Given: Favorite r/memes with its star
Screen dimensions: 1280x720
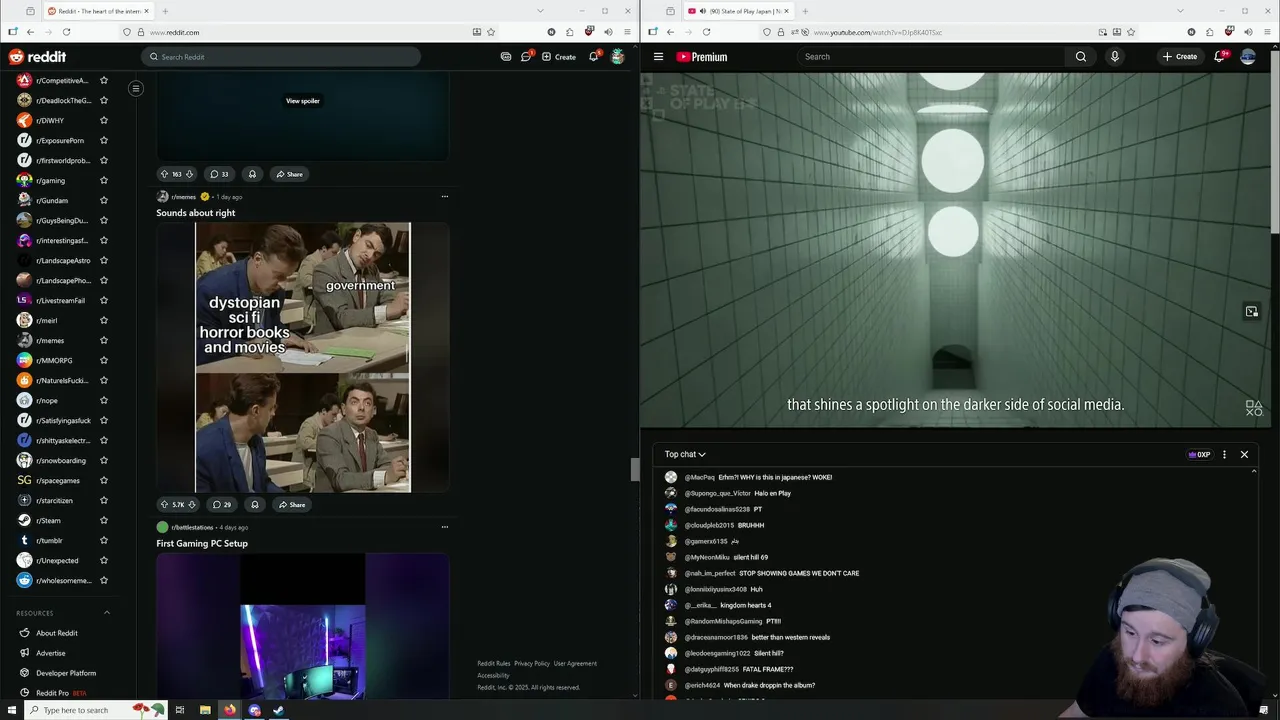Looking at the screenshot, I should point(104,340).
